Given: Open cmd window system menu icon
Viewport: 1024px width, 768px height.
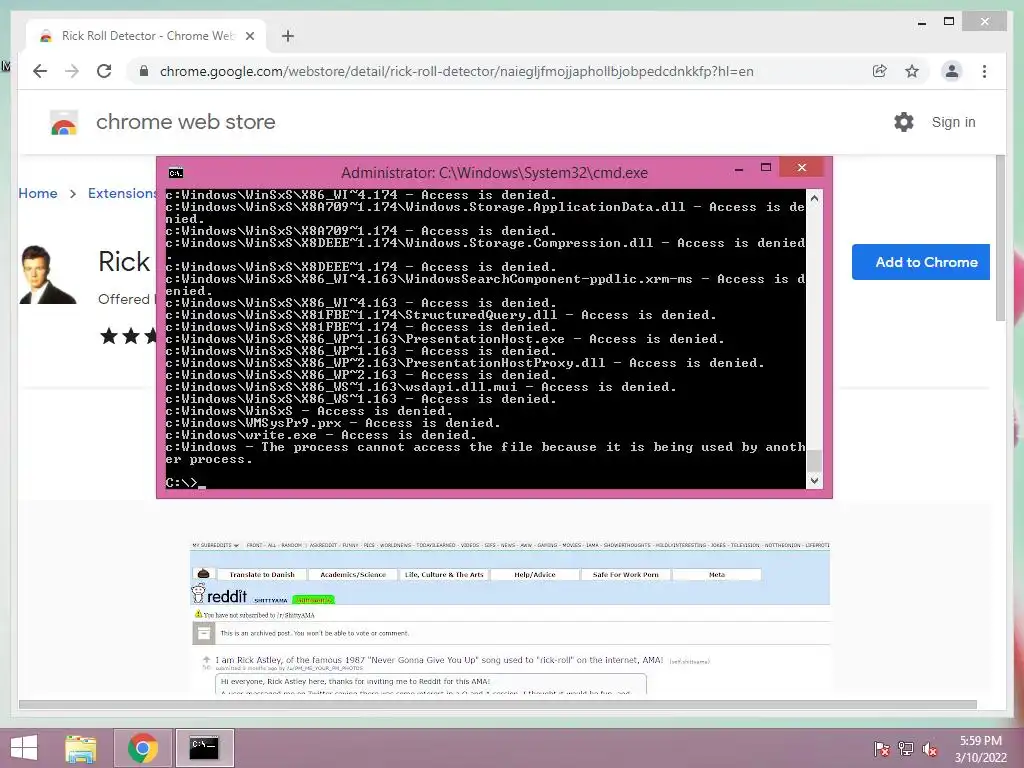Looking at the screenshot, I should click(x=176, y=173).
